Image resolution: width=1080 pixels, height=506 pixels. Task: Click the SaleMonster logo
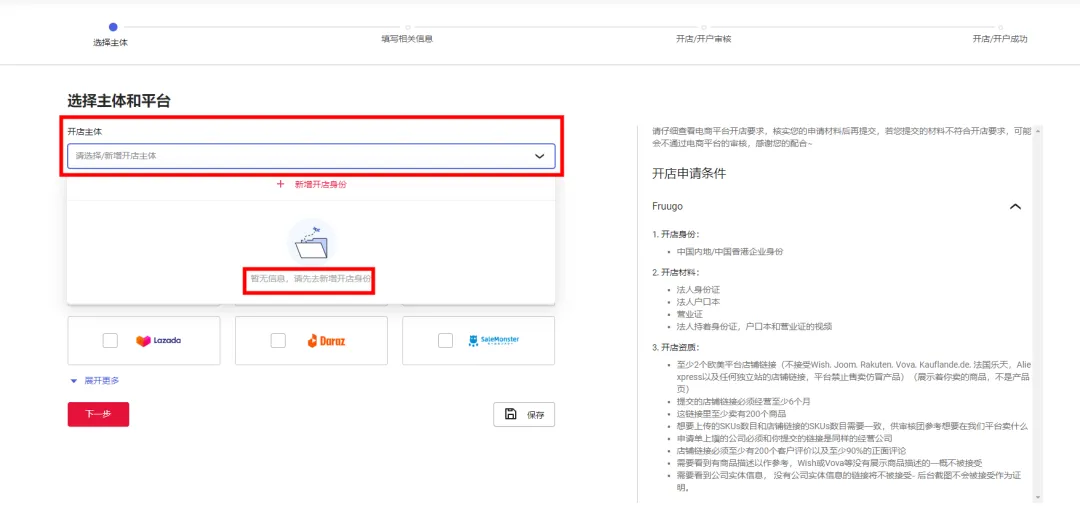(493, 340)
